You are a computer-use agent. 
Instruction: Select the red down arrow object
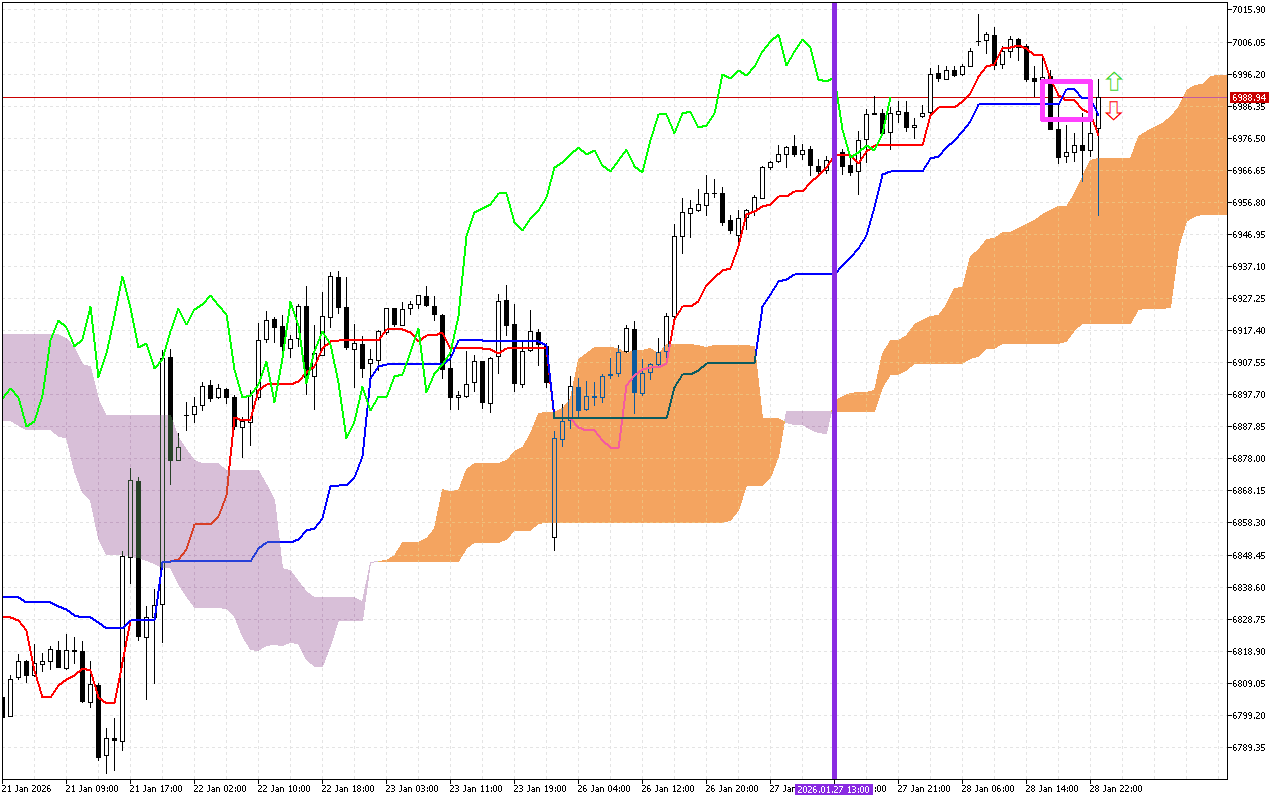1113,111
